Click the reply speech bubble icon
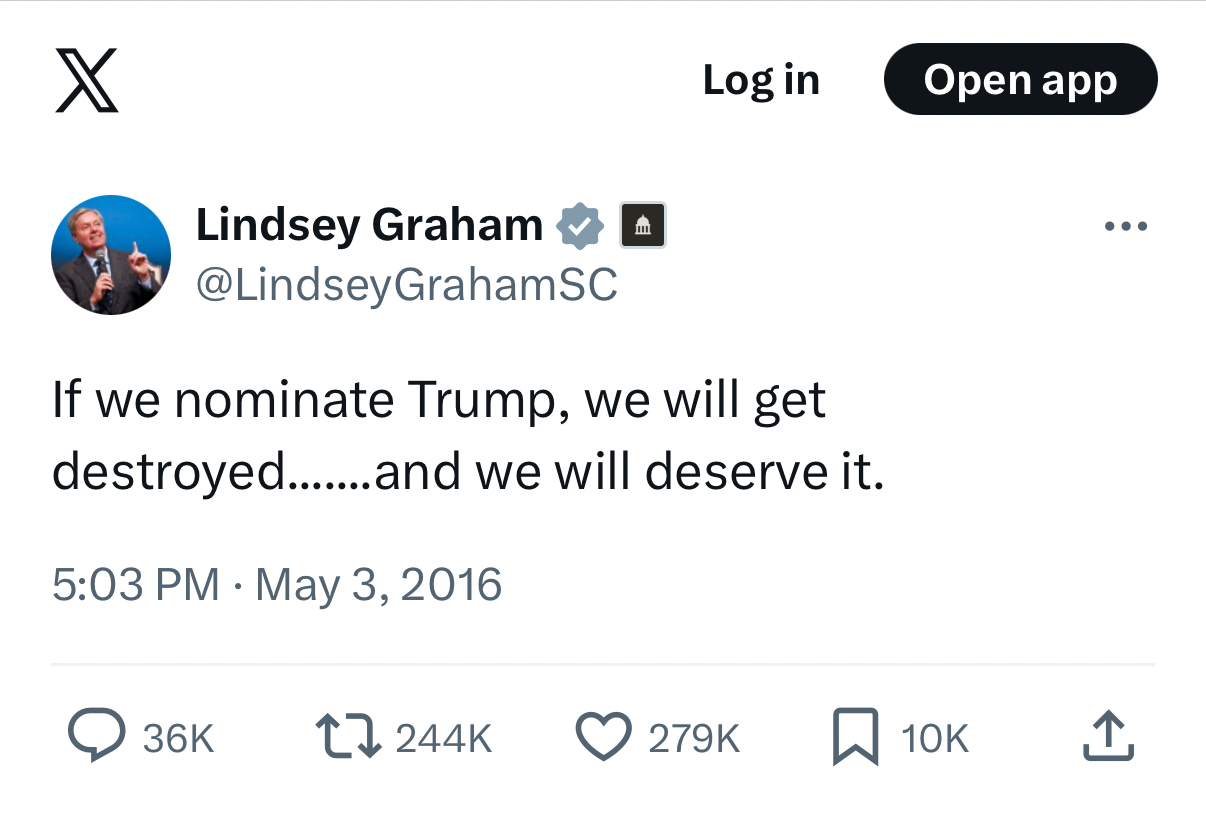This screenshot has height=814, width=1206. coord(97,737)
